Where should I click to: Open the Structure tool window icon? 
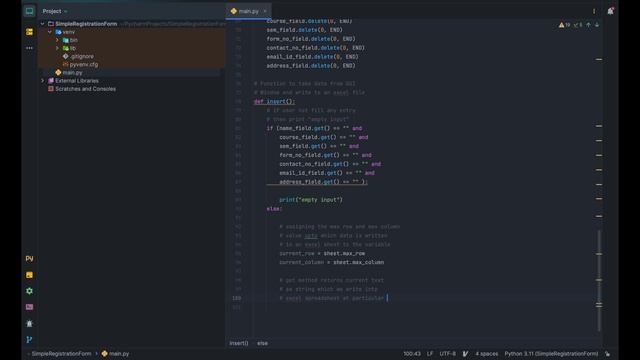pos(29,32)
